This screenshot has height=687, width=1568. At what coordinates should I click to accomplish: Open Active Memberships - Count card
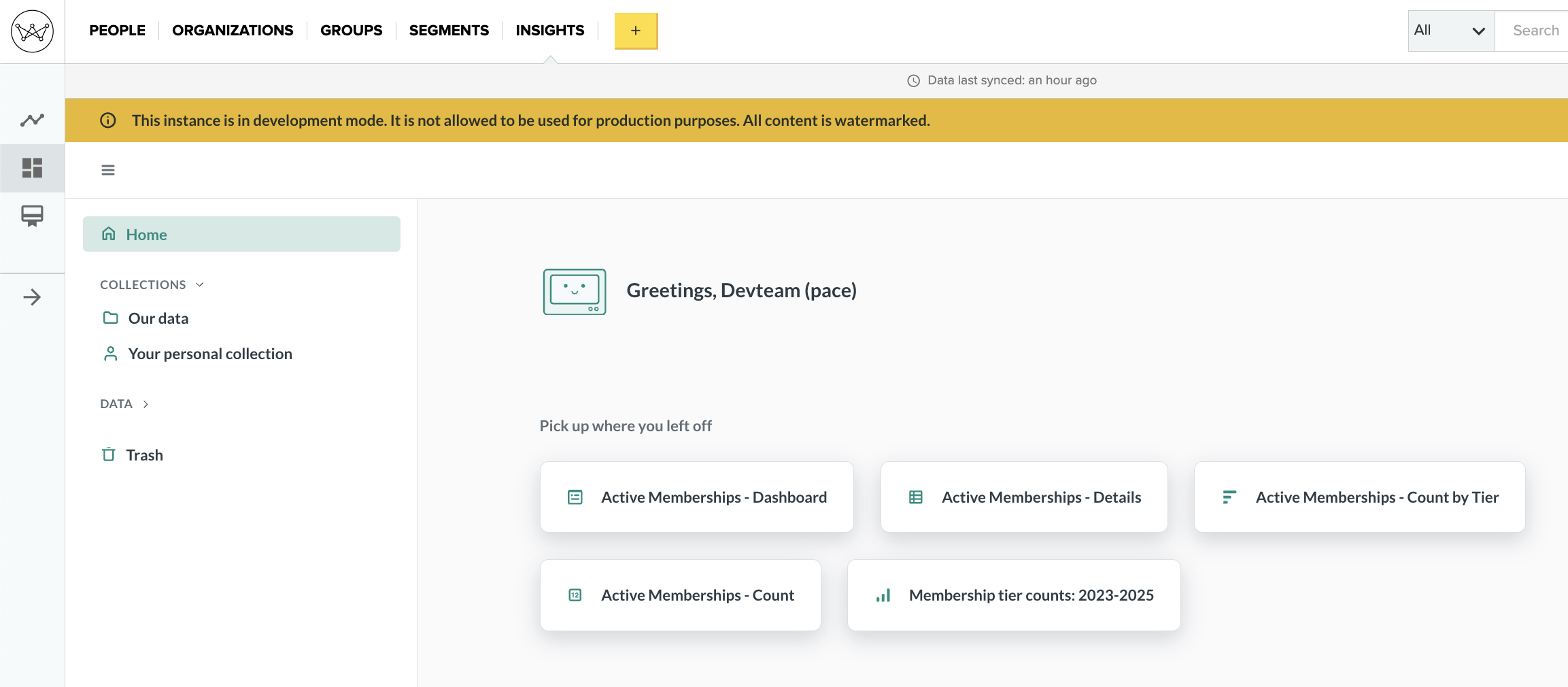click(681, 595)
